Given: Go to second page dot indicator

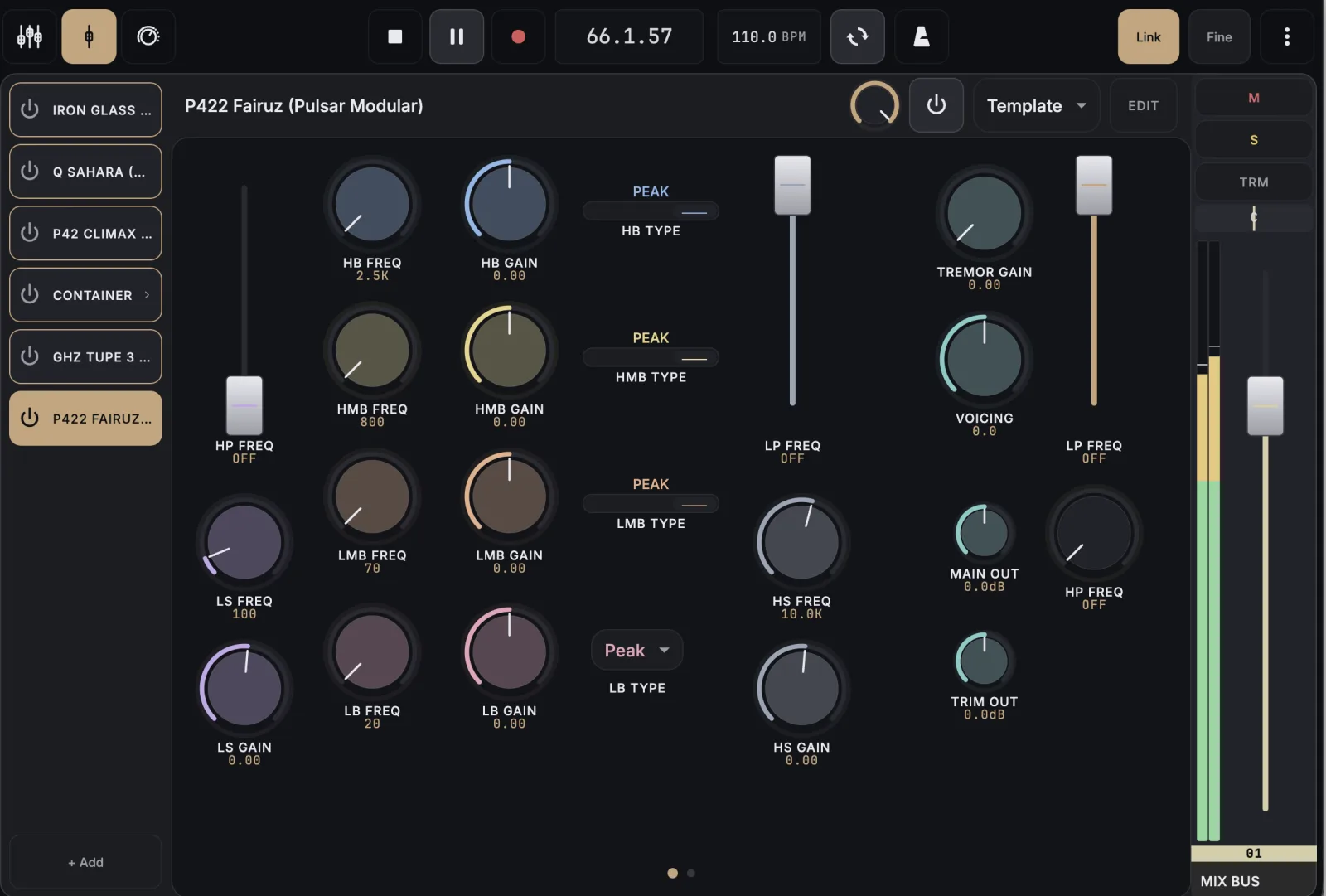Looking at the screenshot, I should pyautogui.click(x=691, y=873).
